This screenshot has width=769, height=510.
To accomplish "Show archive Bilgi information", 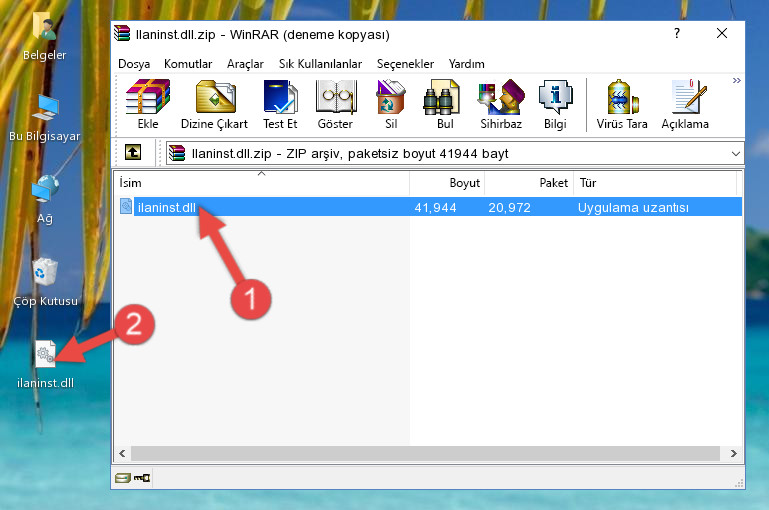I will point(555,104).
